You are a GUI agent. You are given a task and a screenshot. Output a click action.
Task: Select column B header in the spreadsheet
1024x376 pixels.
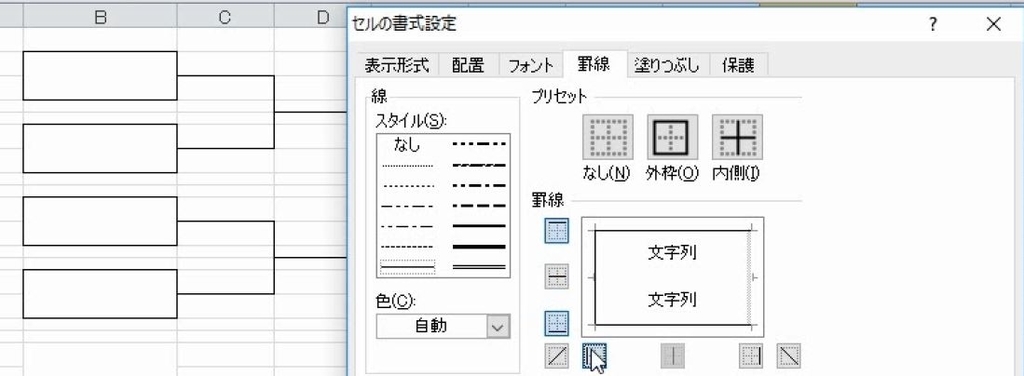[x=100, y=18]
